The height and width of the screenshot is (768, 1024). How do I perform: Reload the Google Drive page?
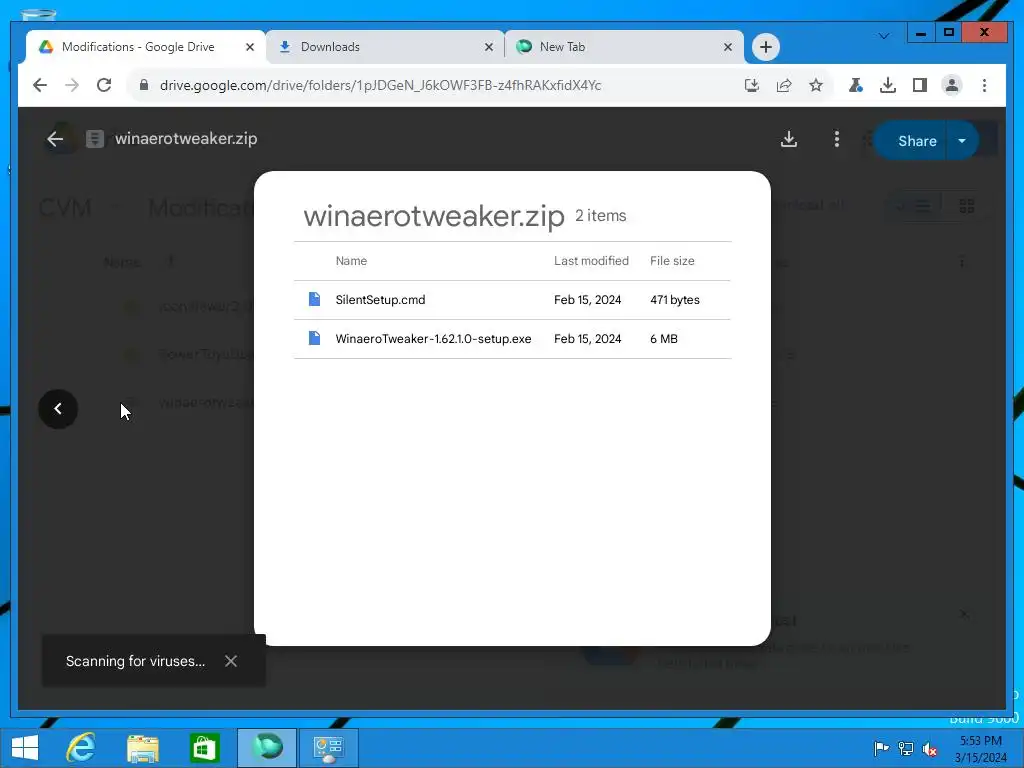coord(104,85)
